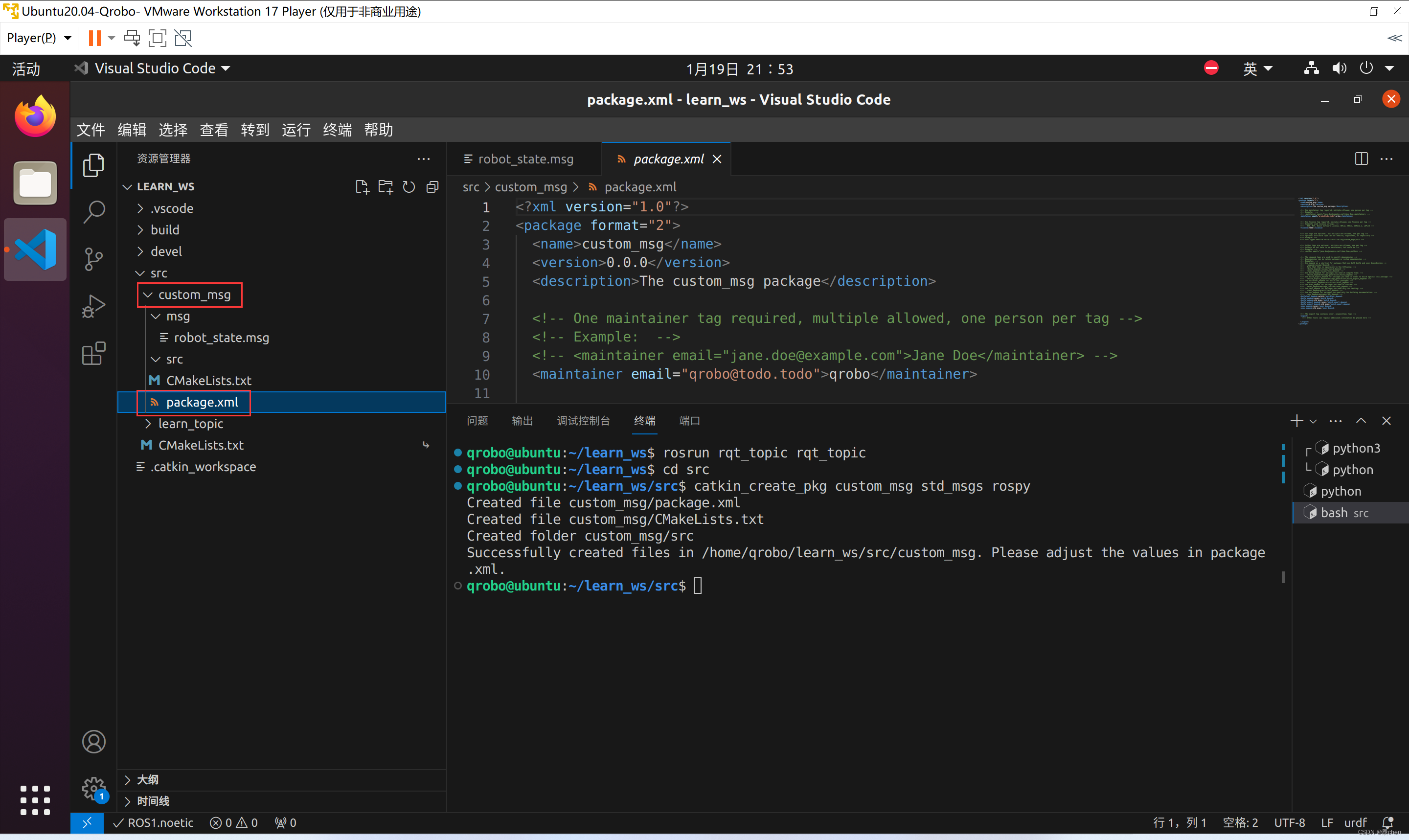Open the 终端 menu in menu bar
This screenshot has width=1409, height=840.
pyautogui.click(x=337, y=130)
